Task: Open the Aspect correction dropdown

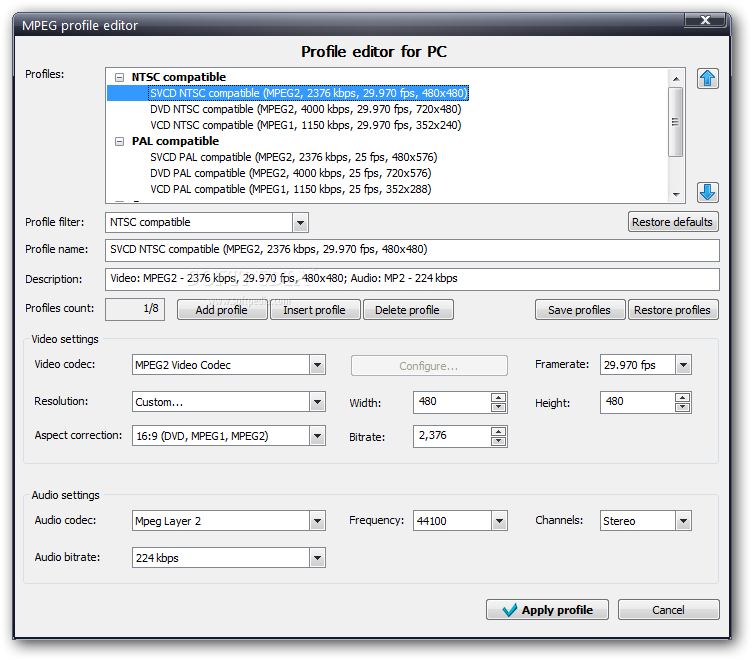Action: [x=317, y=436]
